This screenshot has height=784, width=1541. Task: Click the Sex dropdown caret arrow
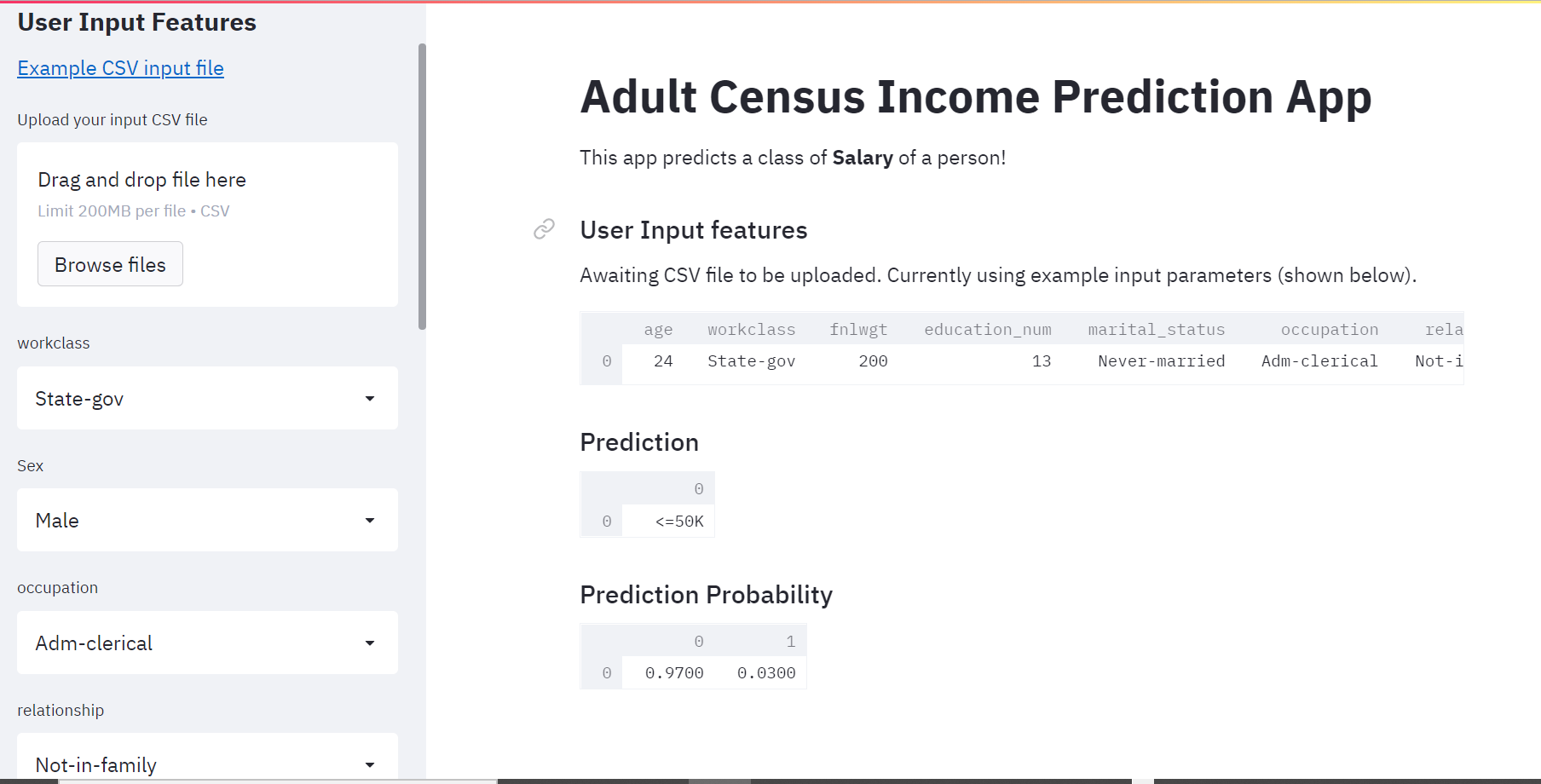(x=370, y=520)
